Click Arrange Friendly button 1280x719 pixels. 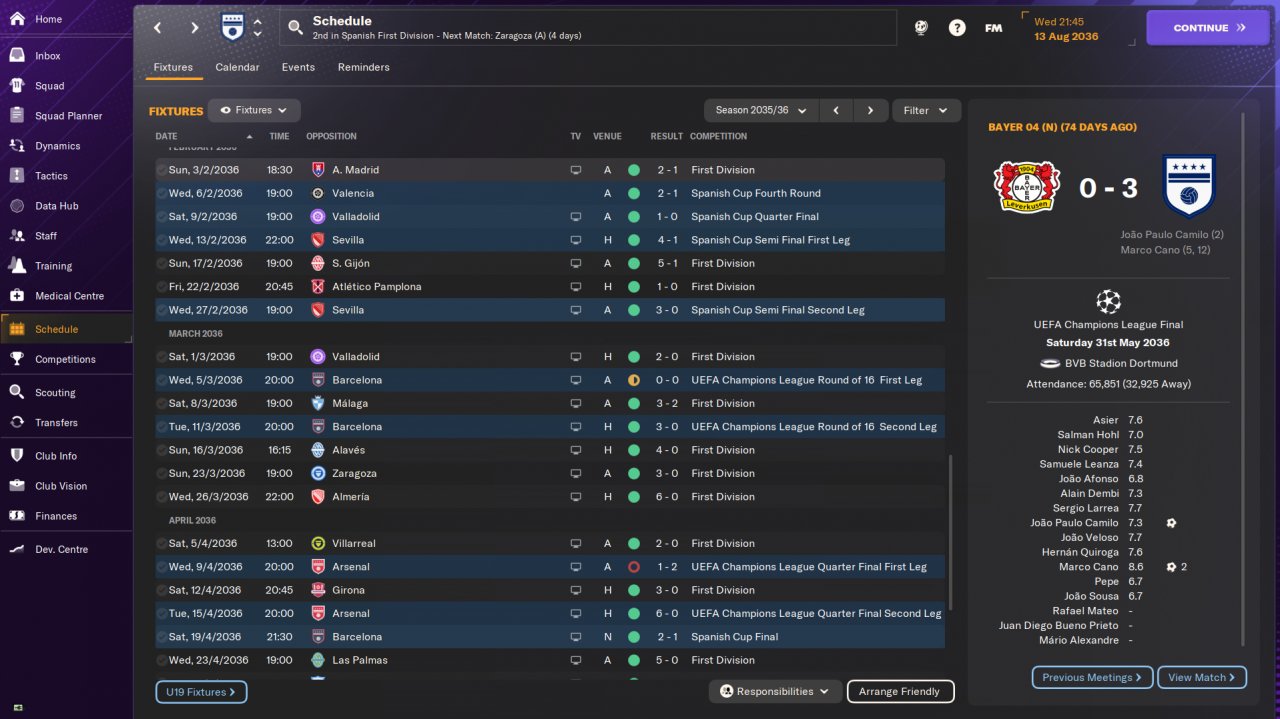coord(900,691)
